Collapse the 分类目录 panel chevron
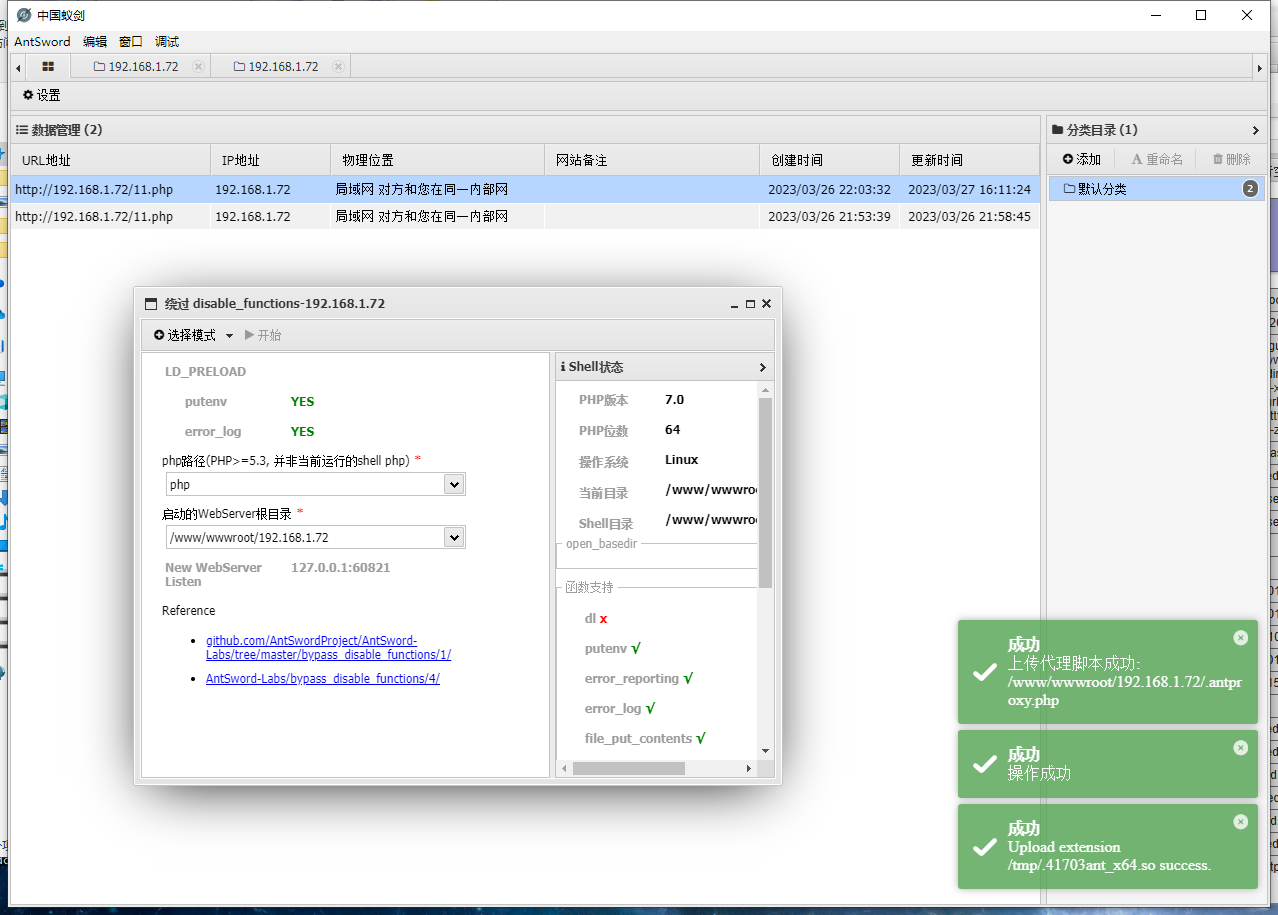 pos(1256,130)
